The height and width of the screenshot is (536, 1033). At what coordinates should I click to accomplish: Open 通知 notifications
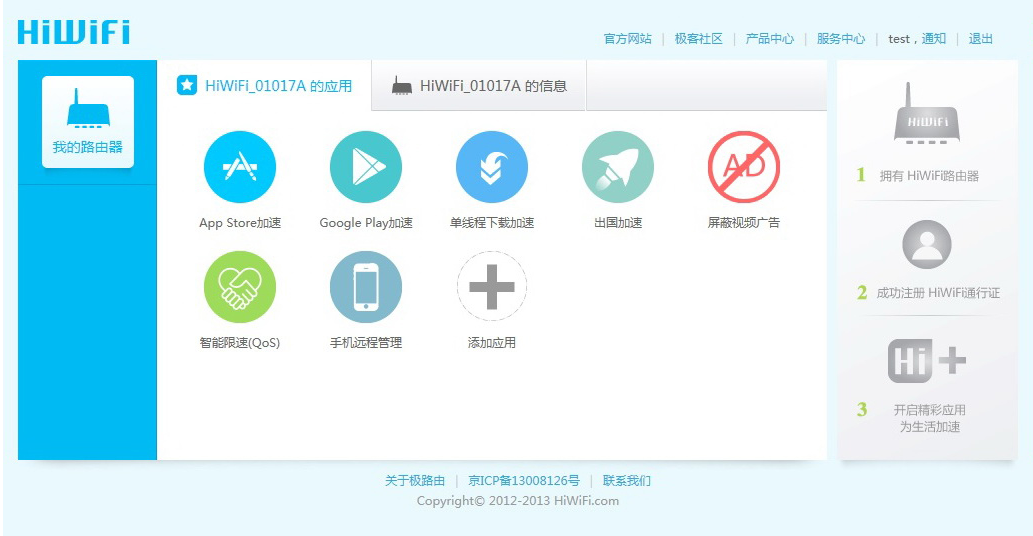[934, 39]
